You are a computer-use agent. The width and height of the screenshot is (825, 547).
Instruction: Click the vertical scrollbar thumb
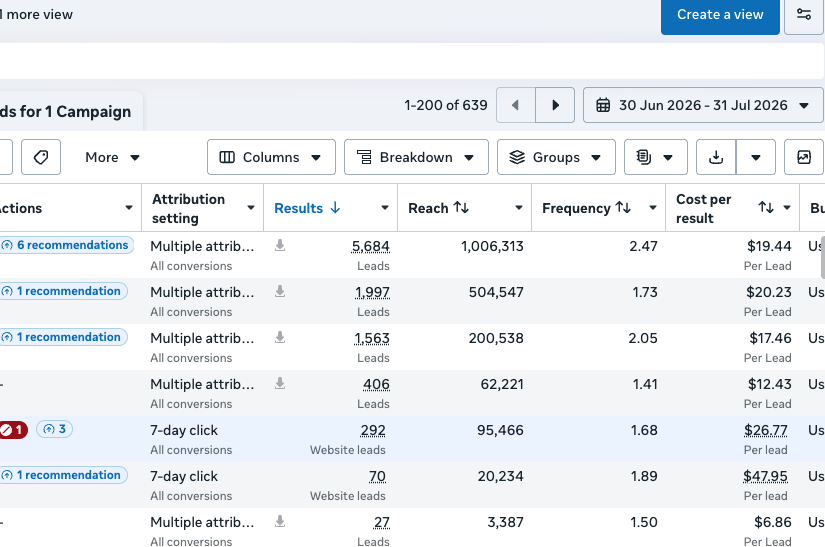(822, 258)
